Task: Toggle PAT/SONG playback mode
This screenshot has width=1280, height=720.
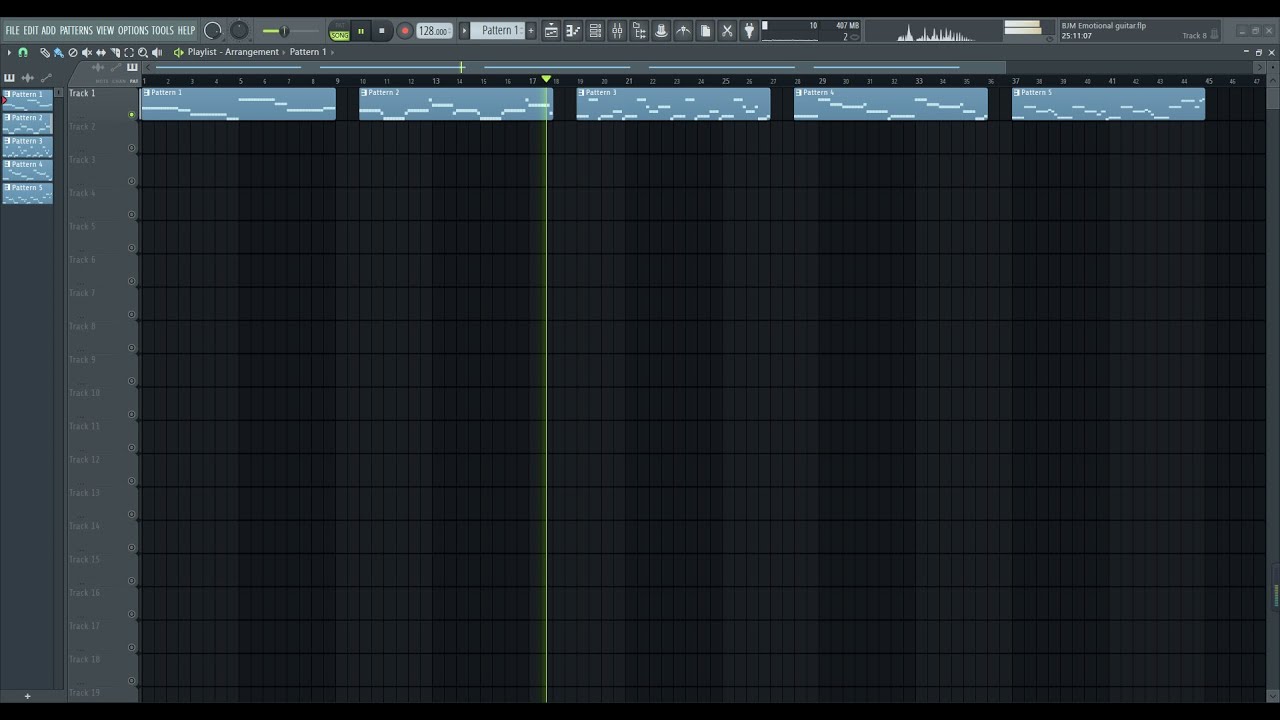Action: (x=340, y=31)
